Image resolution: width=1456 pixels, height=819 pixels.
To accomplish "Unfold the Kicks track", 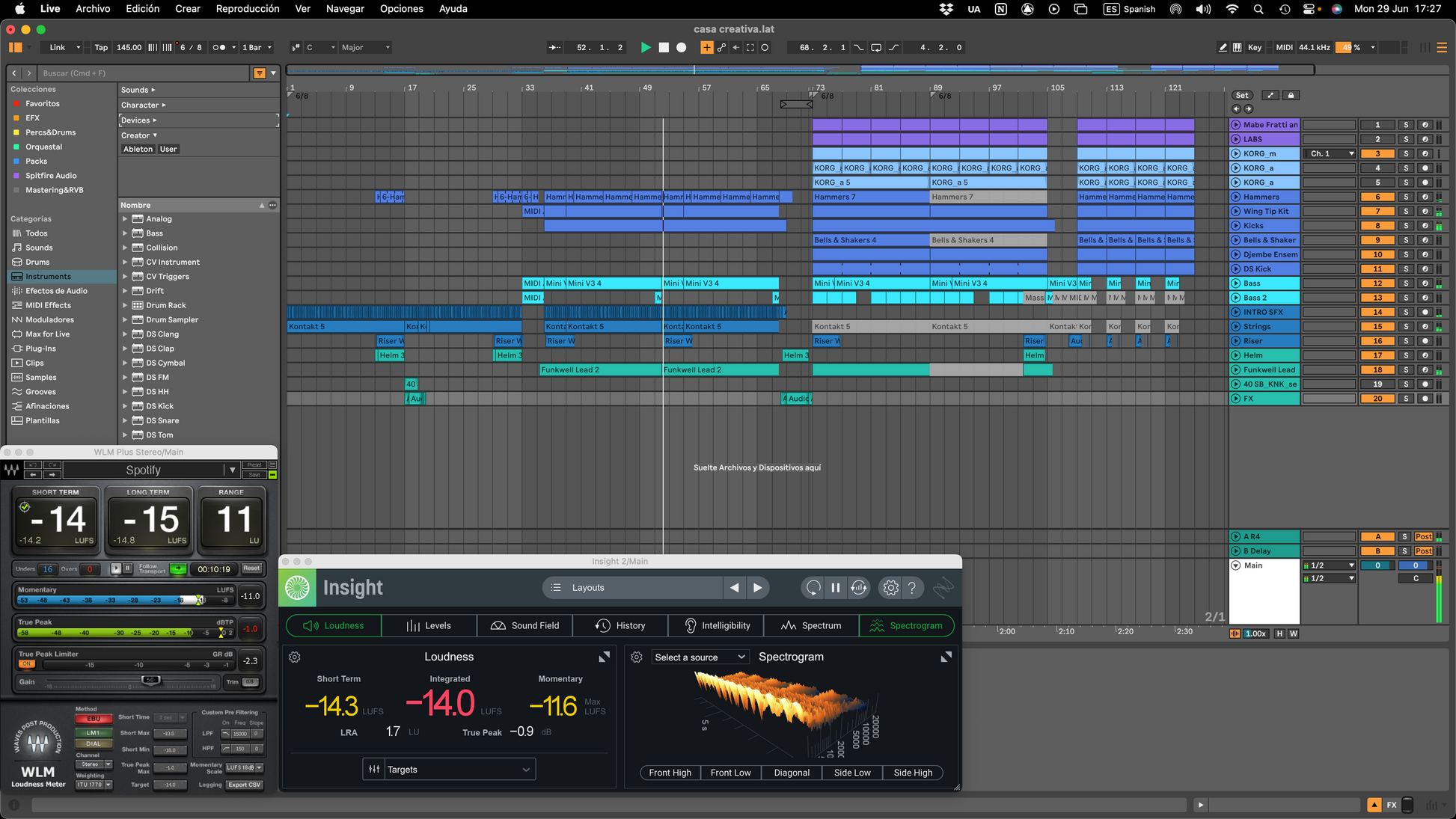I will 1236,225.
